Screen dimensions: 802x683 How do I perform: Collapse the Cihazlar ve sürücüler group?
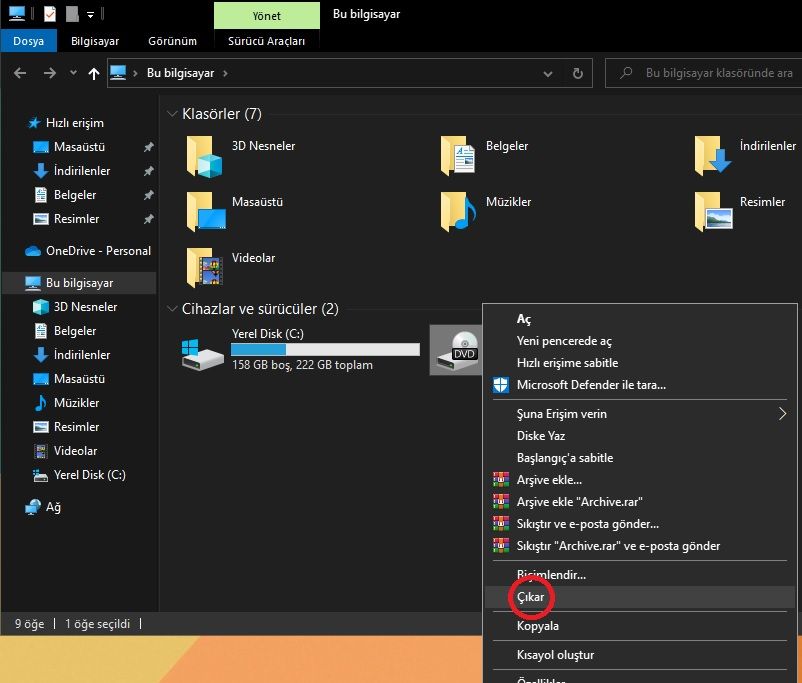(x=172, y=309)
